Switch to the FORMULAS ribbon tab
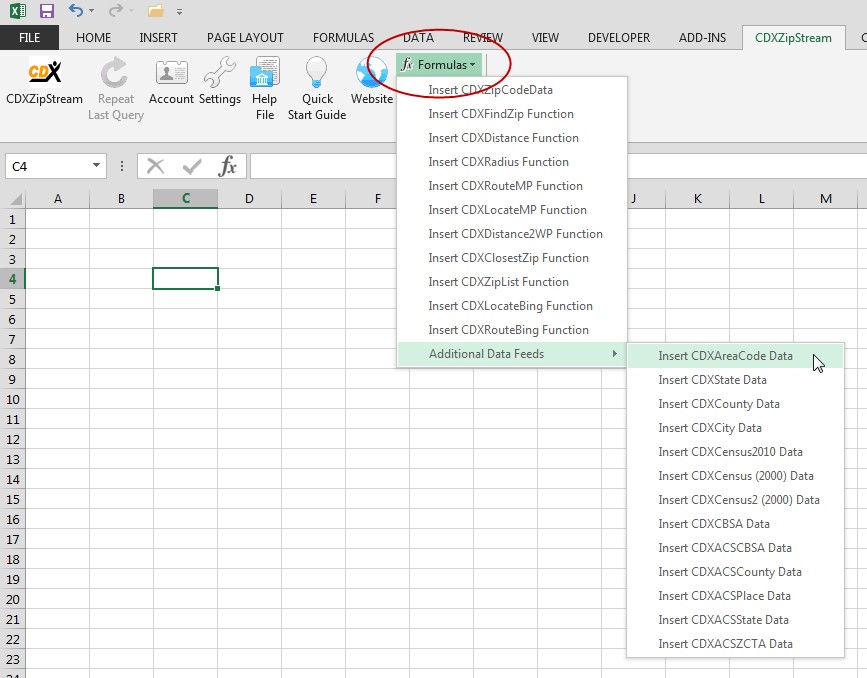Screen dimensions: 867x678 (343, 38)
